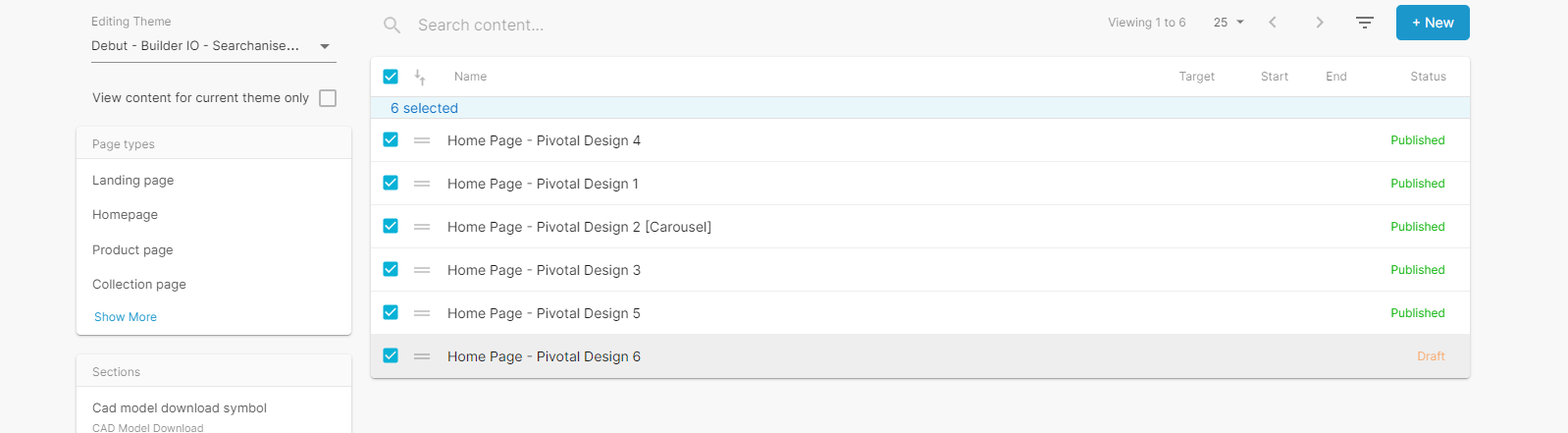The width and height of the screenshot is (1568, 433).
Task: Click the + New button
Action: click(x=1432, y=23)
